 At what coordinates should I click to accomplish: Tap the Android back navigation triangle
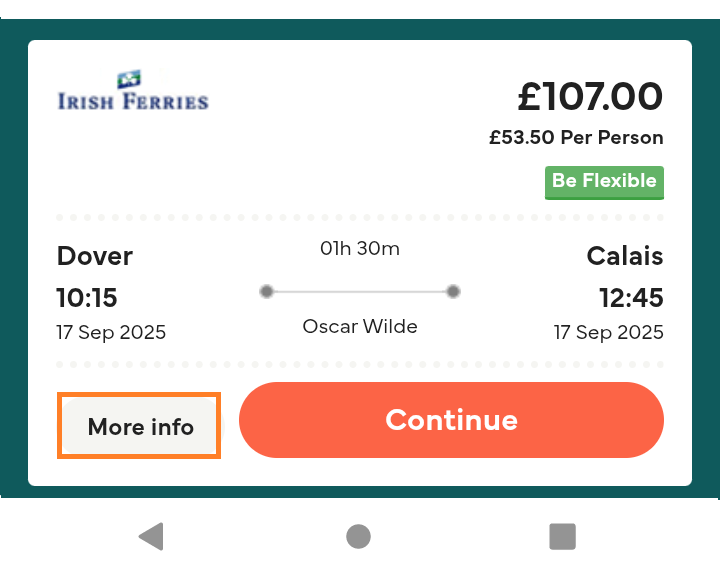point(152,536)
